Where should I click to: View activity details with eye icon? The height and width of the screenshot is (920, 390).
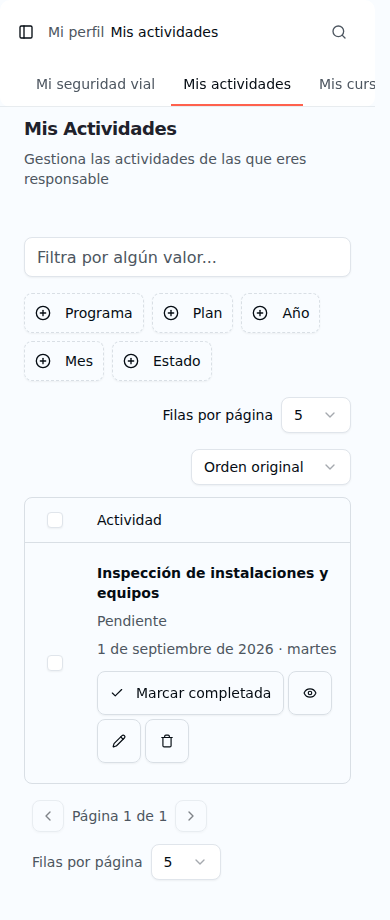click(x=310, y=693)
